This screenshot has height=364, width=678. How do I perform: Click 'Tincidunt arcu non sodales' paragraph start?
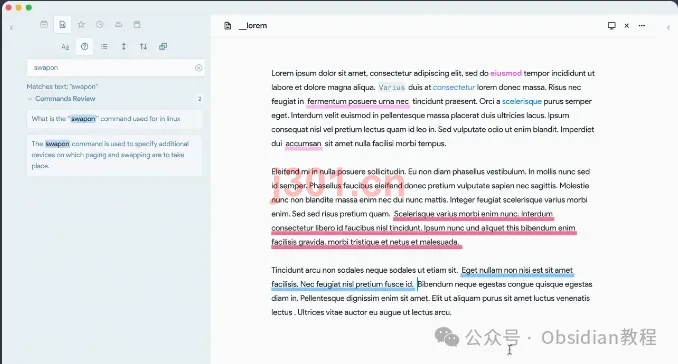coord(316,270)
